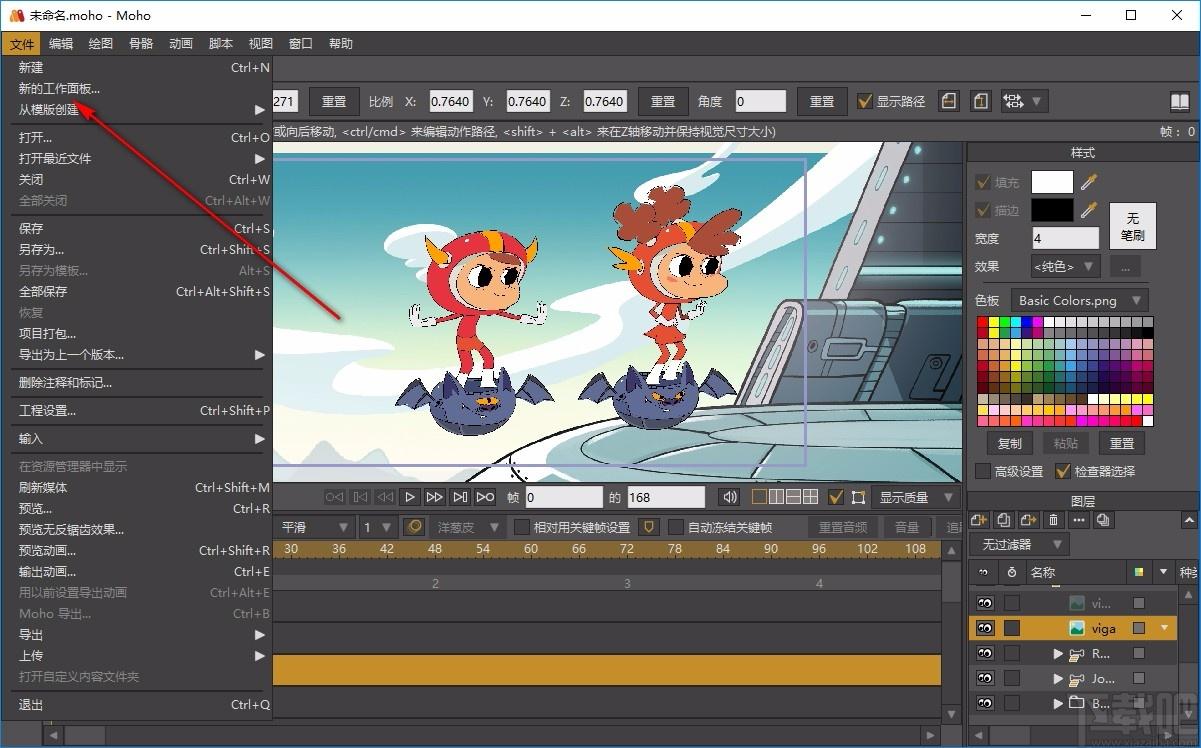Open the 无过滤器 layer filter dropdown
Viewport: 1201px width, 748px height.
(1019, 544)
